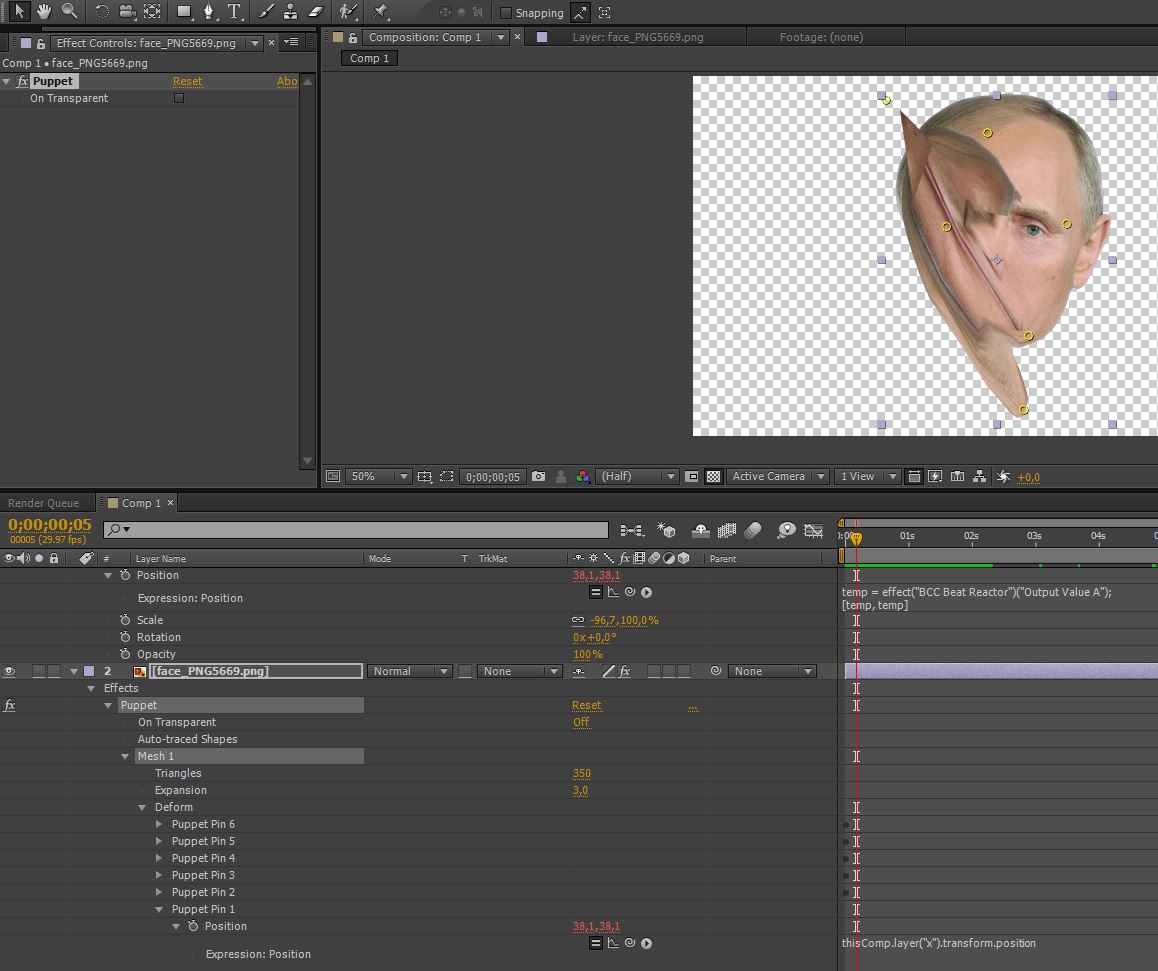The image size is (1158, 971).
Task: Select the Horizontal Type tool
Action: [x=234, y=12]
